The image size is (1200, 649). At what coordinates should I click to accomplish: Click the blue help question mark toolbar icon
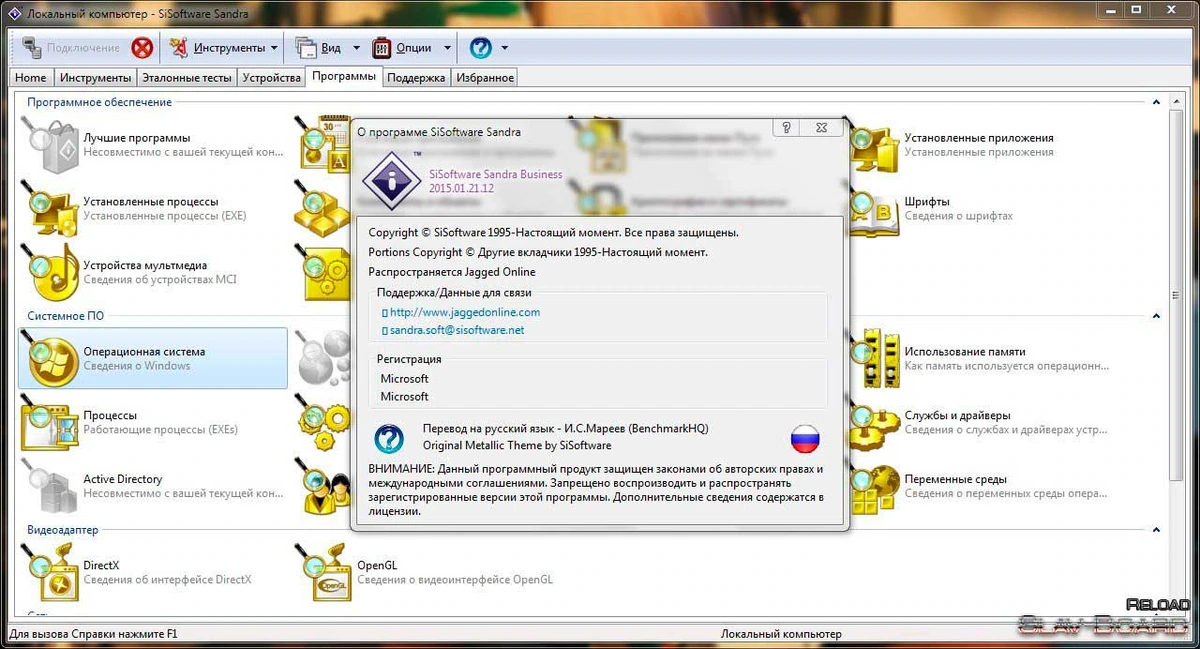pos(481,47)
